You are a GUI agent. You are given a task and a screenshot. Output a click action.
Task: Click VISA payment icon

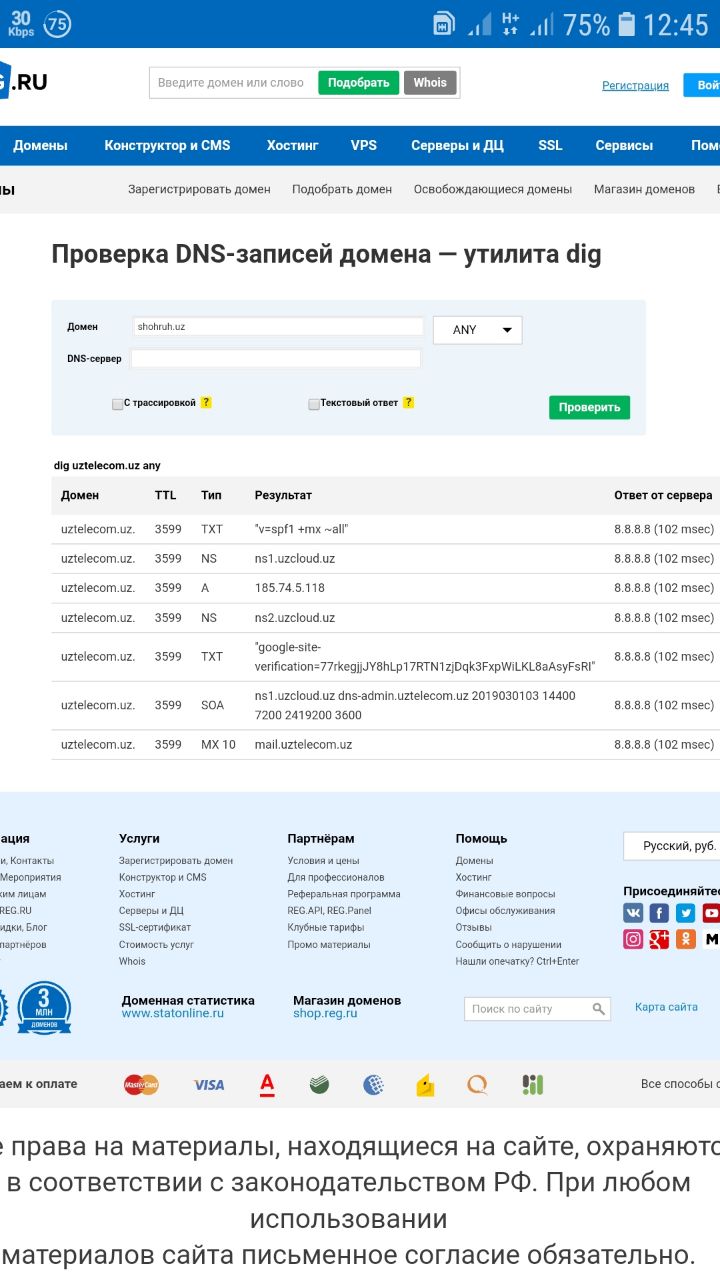(209, 1085)
